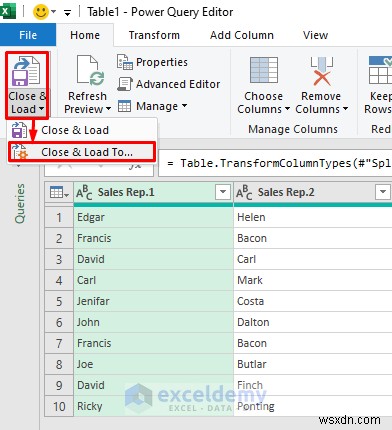Click the cell containing Ricky
The image size is (392, 430).
pos(153,406)
